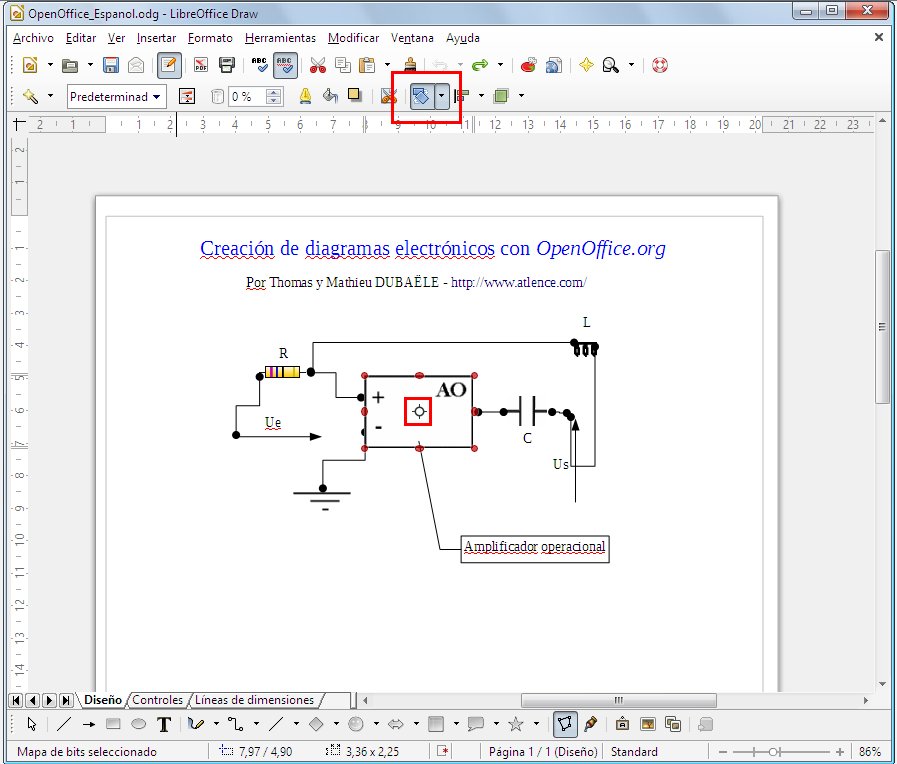Toggle AutoSpellcheck
Image resolution: width=897 pixels, height=764 pixels.
coord(285,65)
